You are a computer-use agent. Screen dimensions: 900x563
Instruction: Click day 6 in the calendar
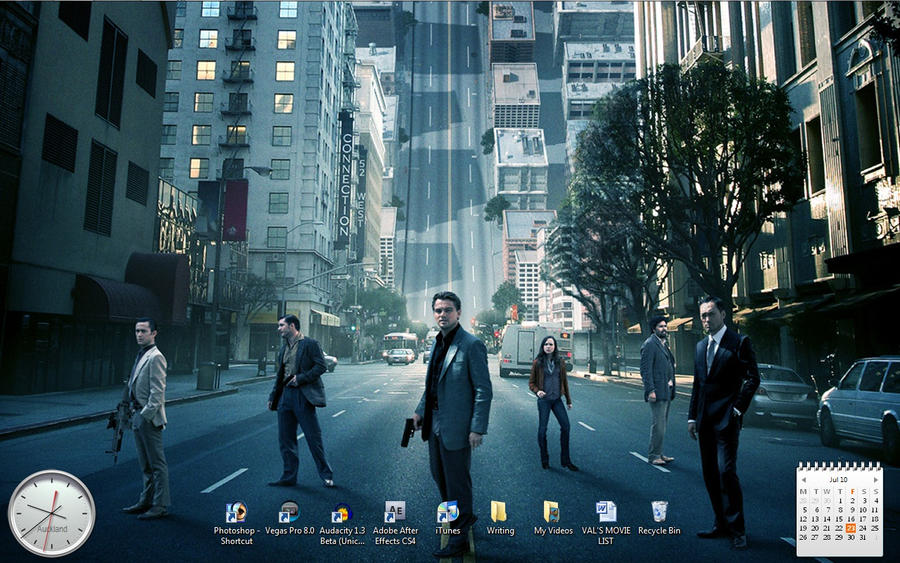(816, 510)
